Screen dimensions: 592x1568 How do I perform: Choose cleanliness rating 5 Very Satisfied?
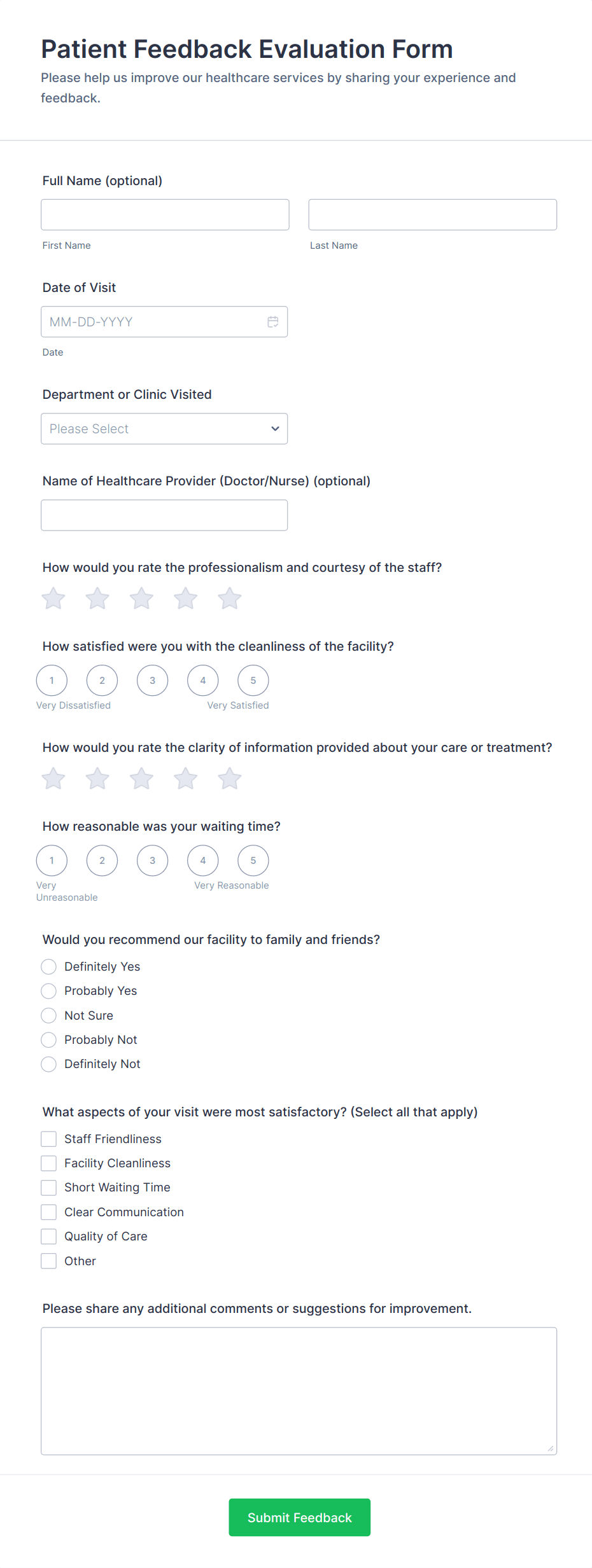click(x=253, y=681)
